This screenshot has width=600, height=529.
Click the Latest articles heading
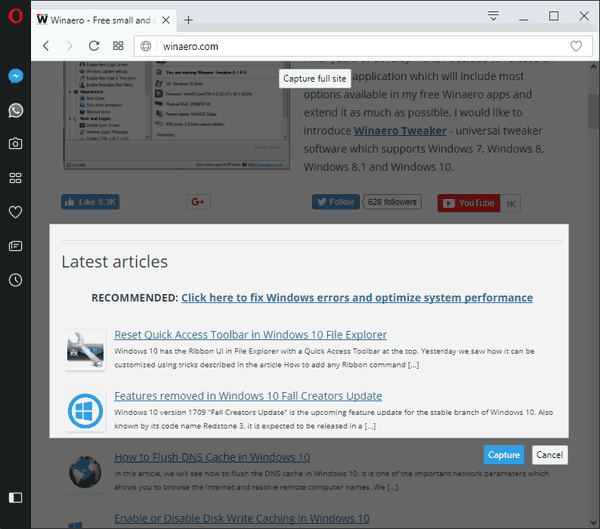114,262
